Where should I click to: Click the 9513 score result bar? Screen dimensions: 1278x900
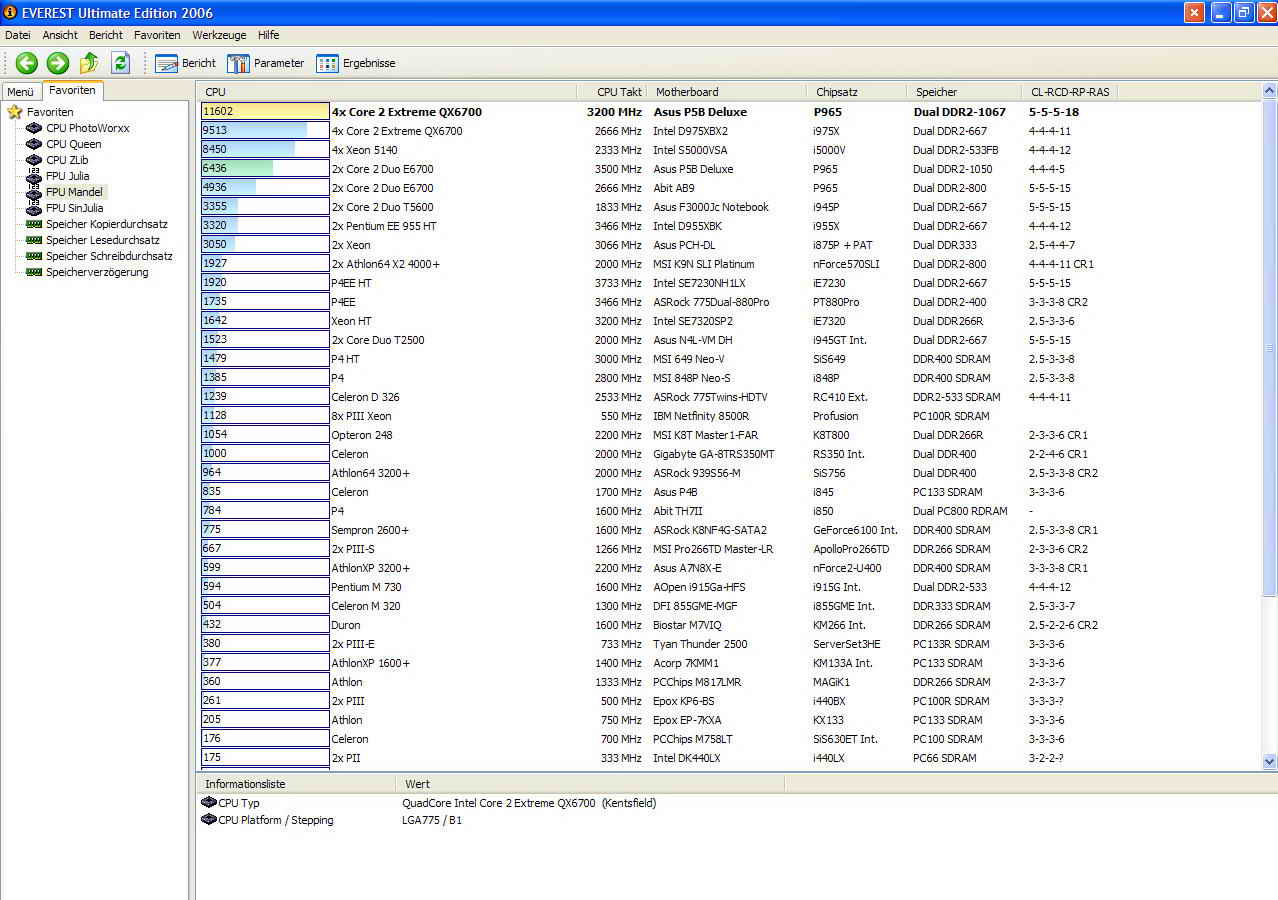(x=265, y=131)
